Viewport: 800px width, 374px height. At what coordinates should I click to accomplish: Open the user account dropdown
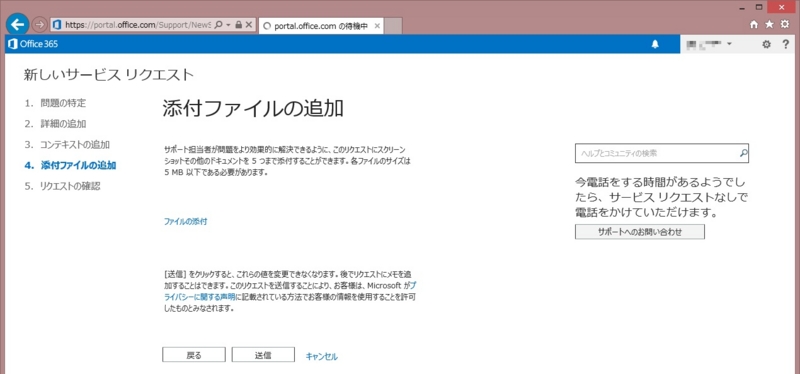coord(710,44)
